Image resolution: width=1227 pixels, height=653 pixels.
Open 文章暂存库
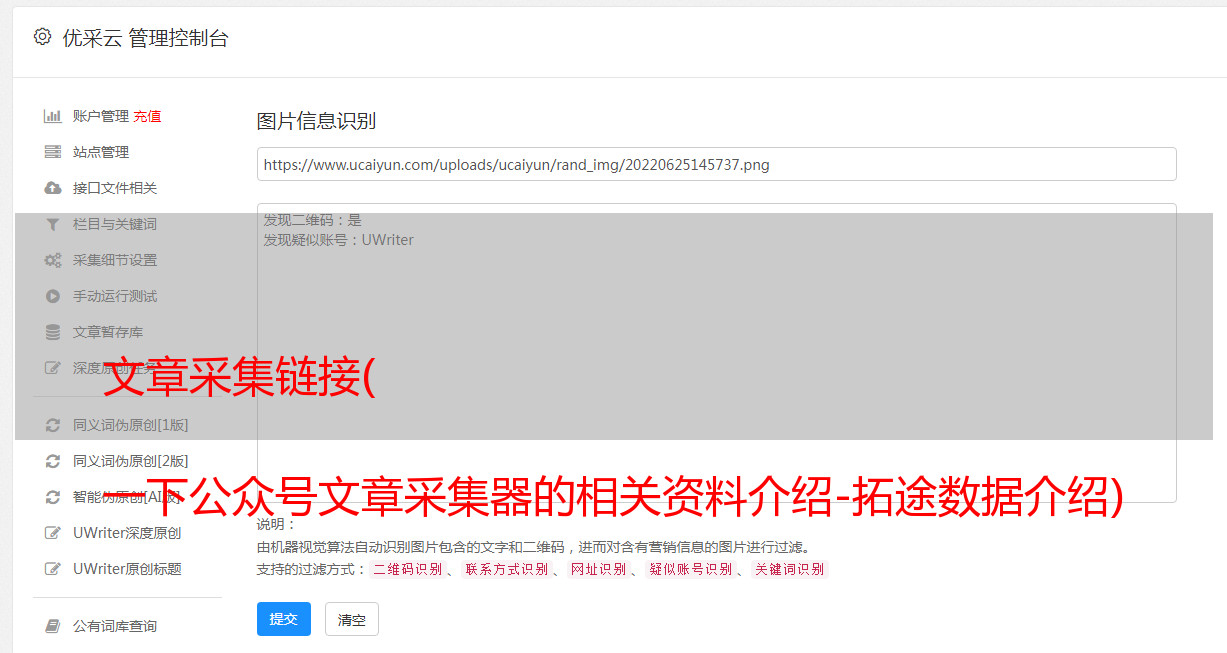click(x=108, y=332)
